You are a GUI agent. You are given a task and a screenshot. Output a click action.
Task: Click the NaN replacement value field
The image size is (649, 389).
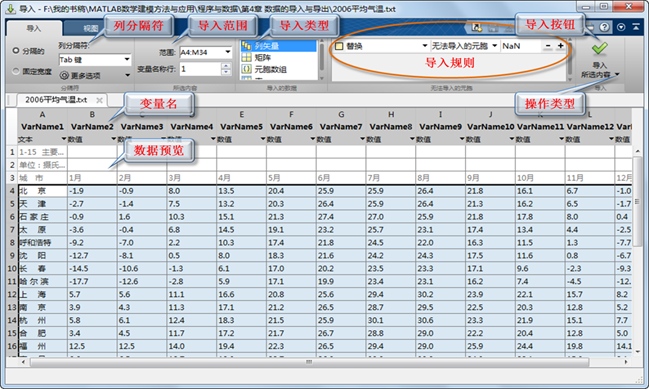click(x=521, y=46)
